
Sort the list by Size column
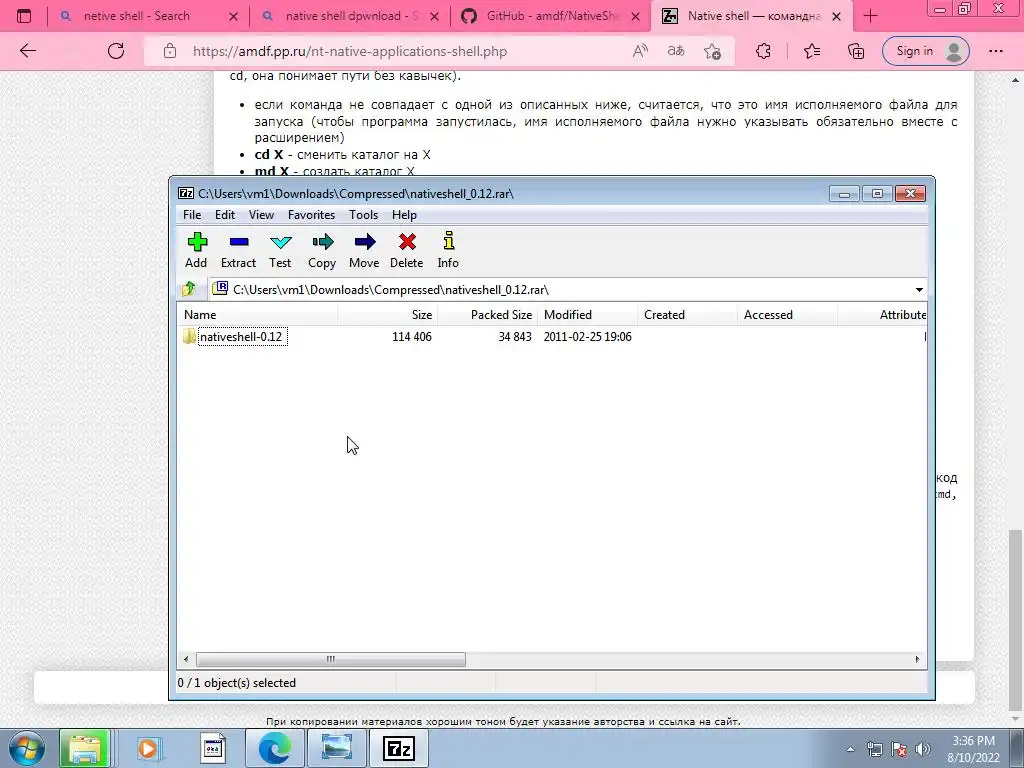(x=388, y=315)
